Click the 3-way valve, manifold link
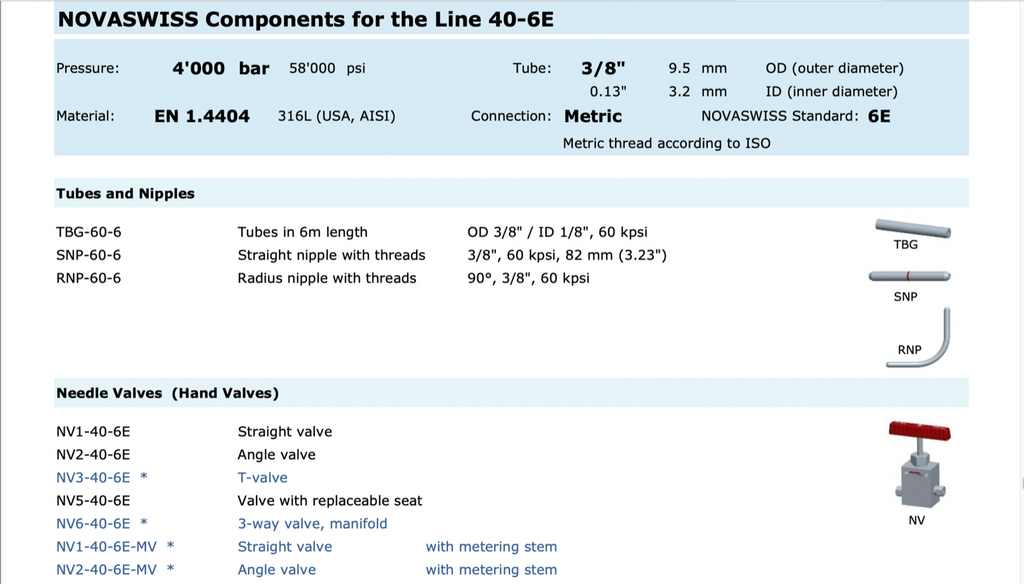This screenshot has height=584, width=1024. [312, 524]
